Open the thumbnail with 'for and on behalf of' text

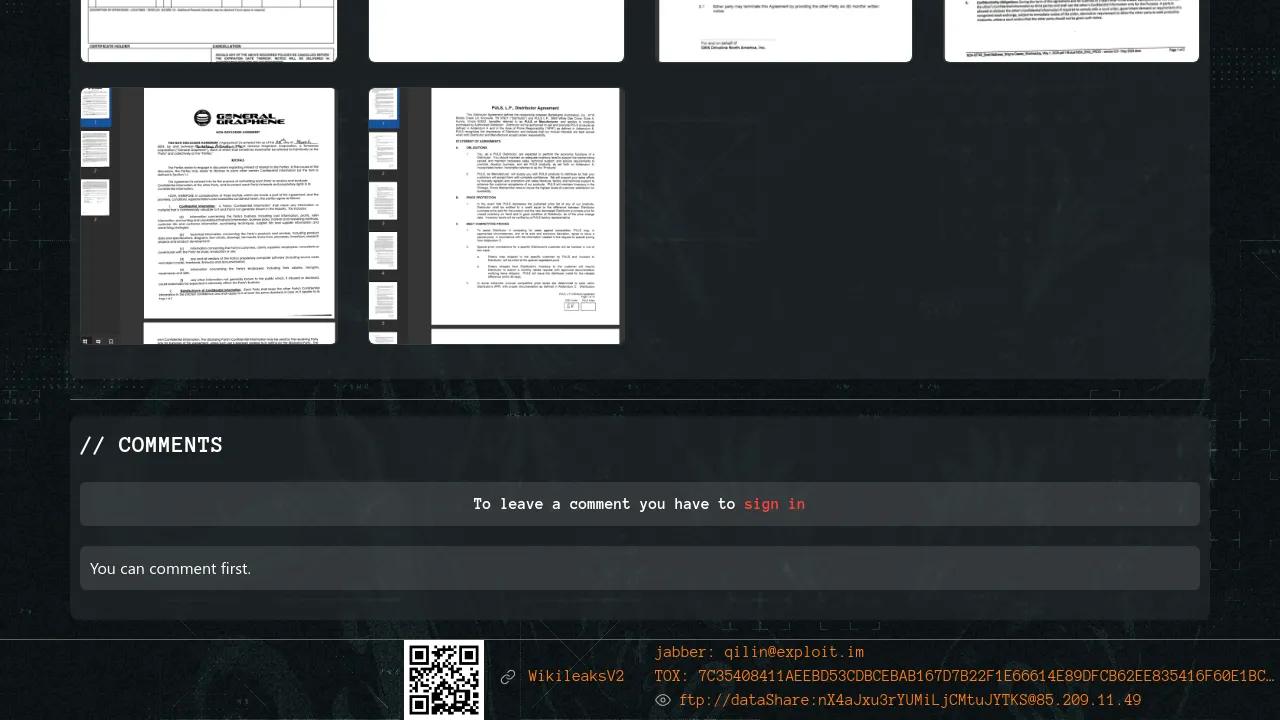pos(785,31)
